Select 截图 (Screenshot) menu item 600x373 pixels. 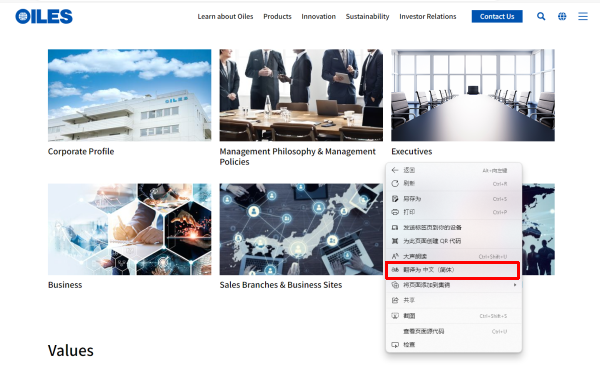[x=453, y=316]
